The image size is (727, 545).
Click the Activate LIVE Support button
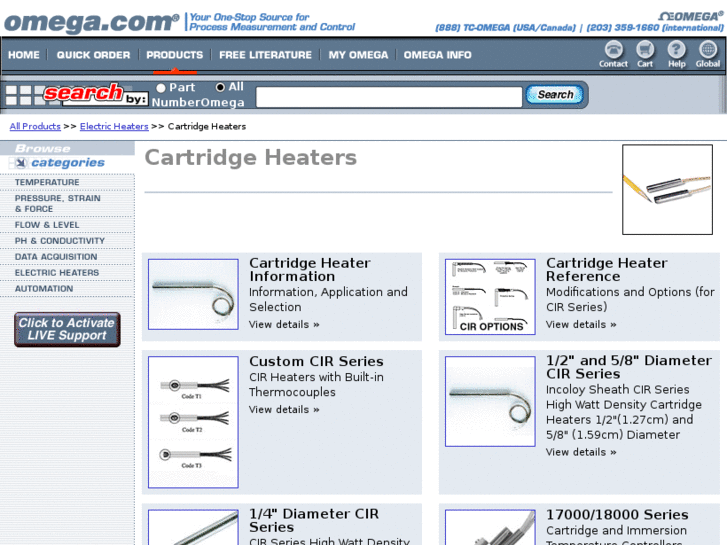(x=67, y=329)
